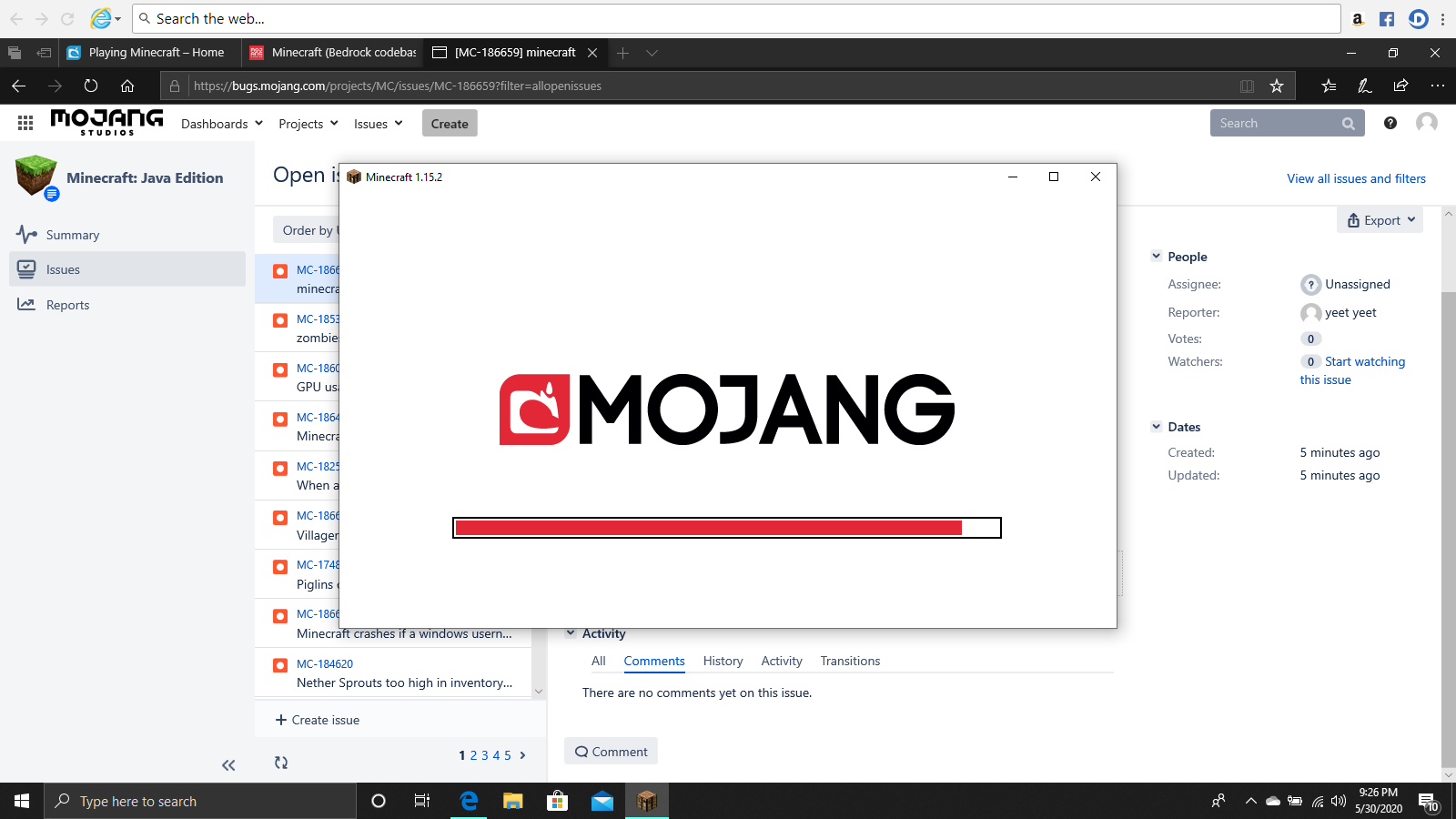Screen dimensions: 1456x819
Task: Show hidden system tray icons
Action: [1250, 801]
